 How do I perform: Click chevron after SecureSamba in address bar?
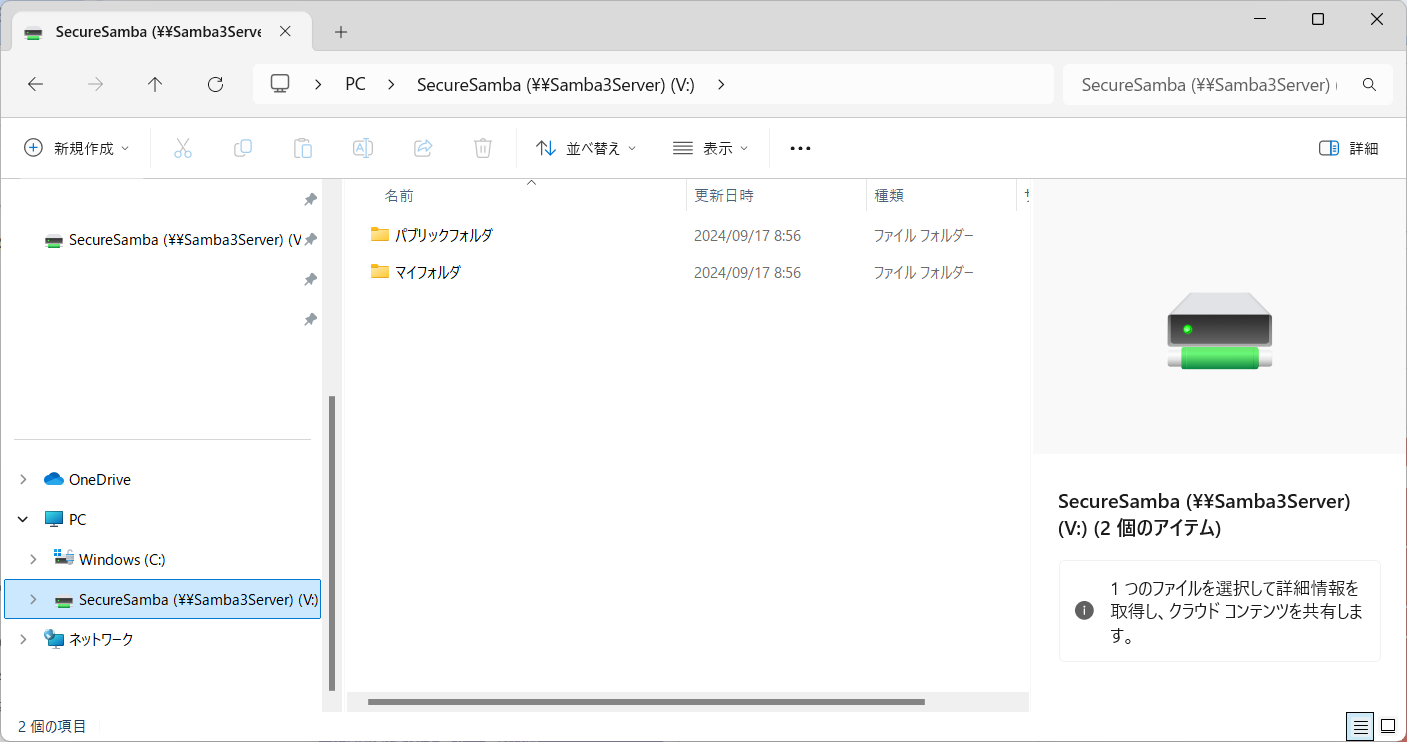[721, 85]
